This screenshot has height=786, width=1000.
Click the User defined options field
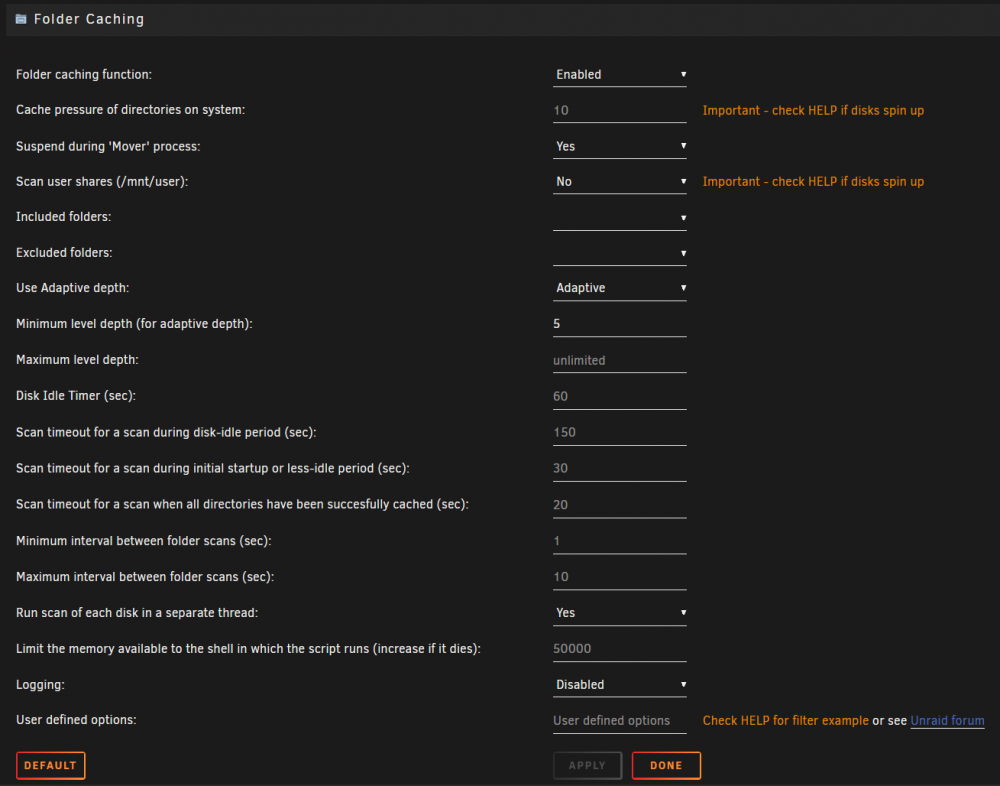[x=619, y=721]
